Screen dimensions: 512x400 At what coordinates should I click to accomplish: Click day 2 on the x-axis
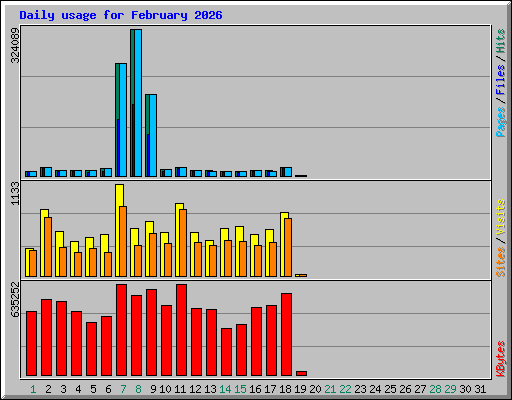(x=48, y=389)
